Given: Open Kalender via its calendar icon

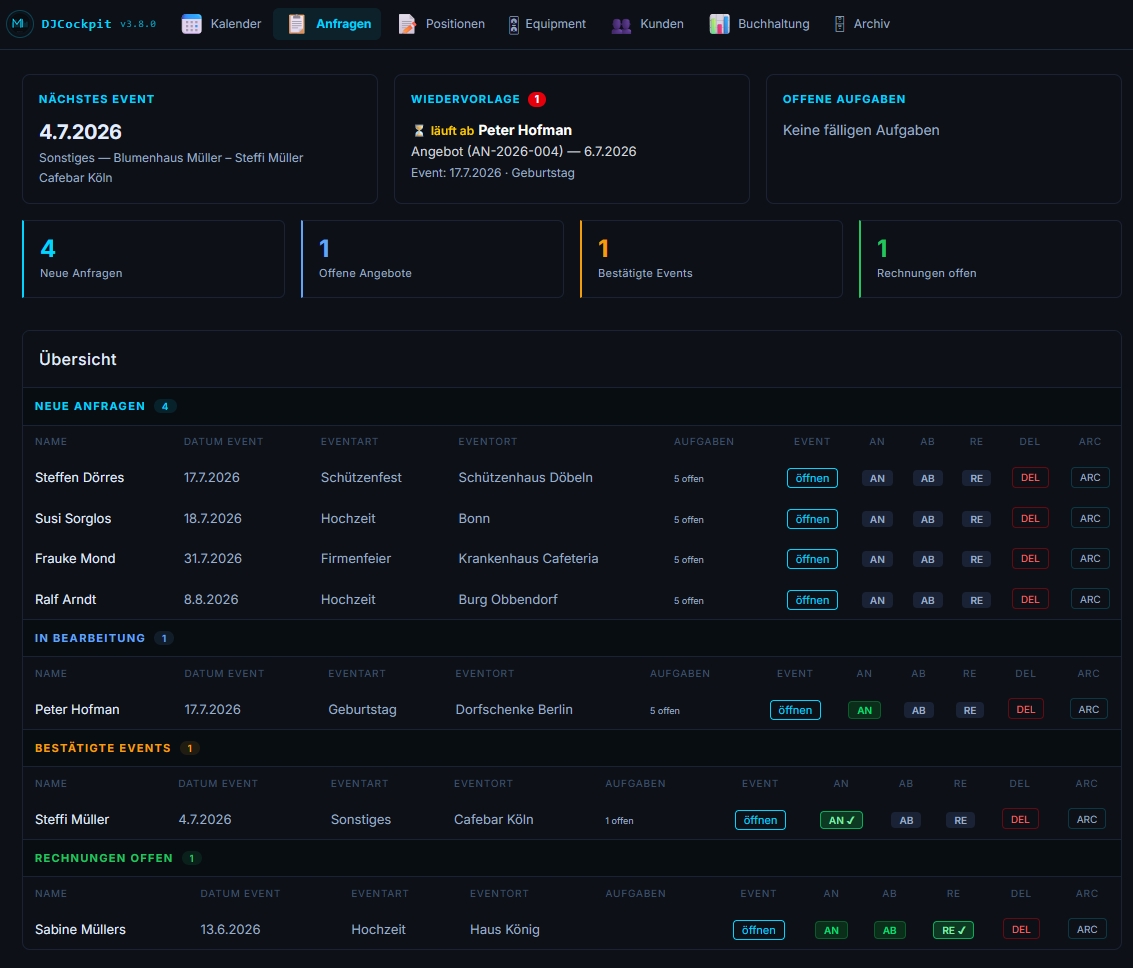Looking at the screenshot, I should 191,24.
